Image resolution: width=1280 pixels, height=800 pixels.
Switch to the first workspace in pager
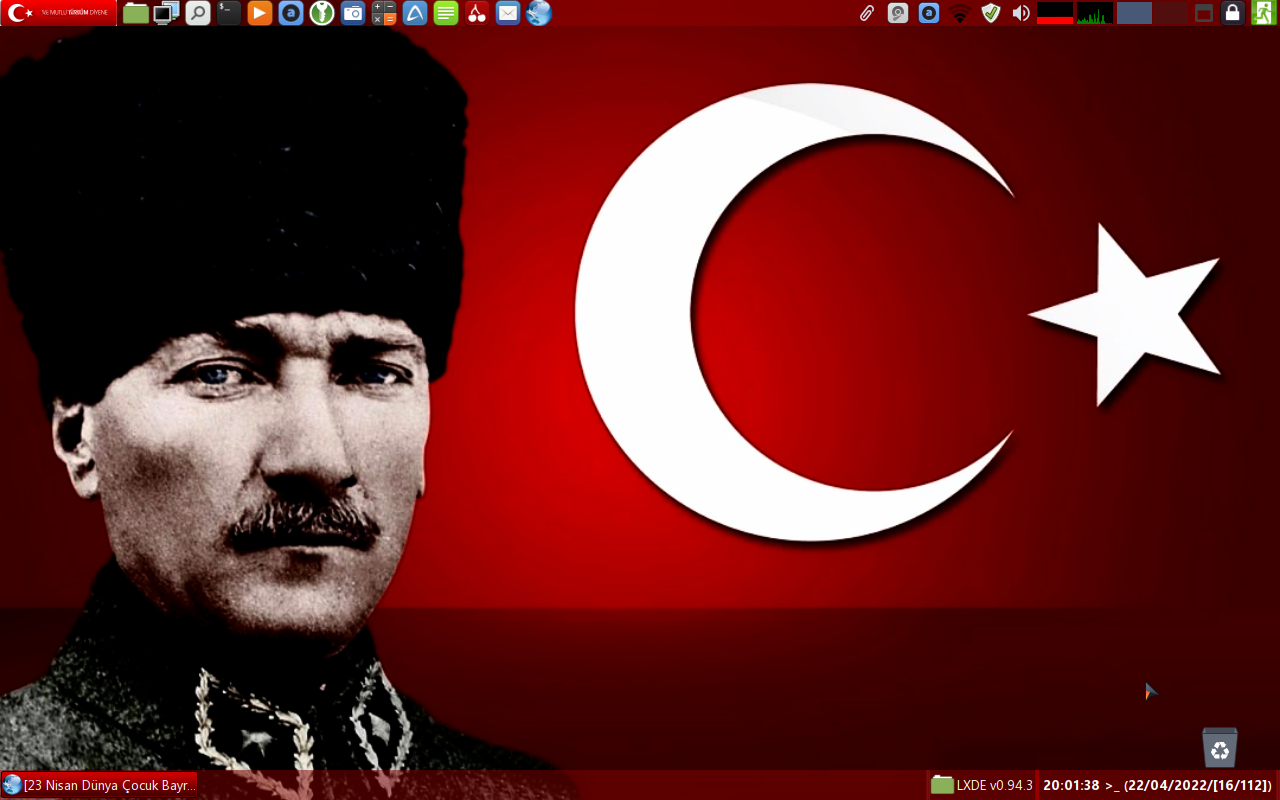click(1134, 13)
